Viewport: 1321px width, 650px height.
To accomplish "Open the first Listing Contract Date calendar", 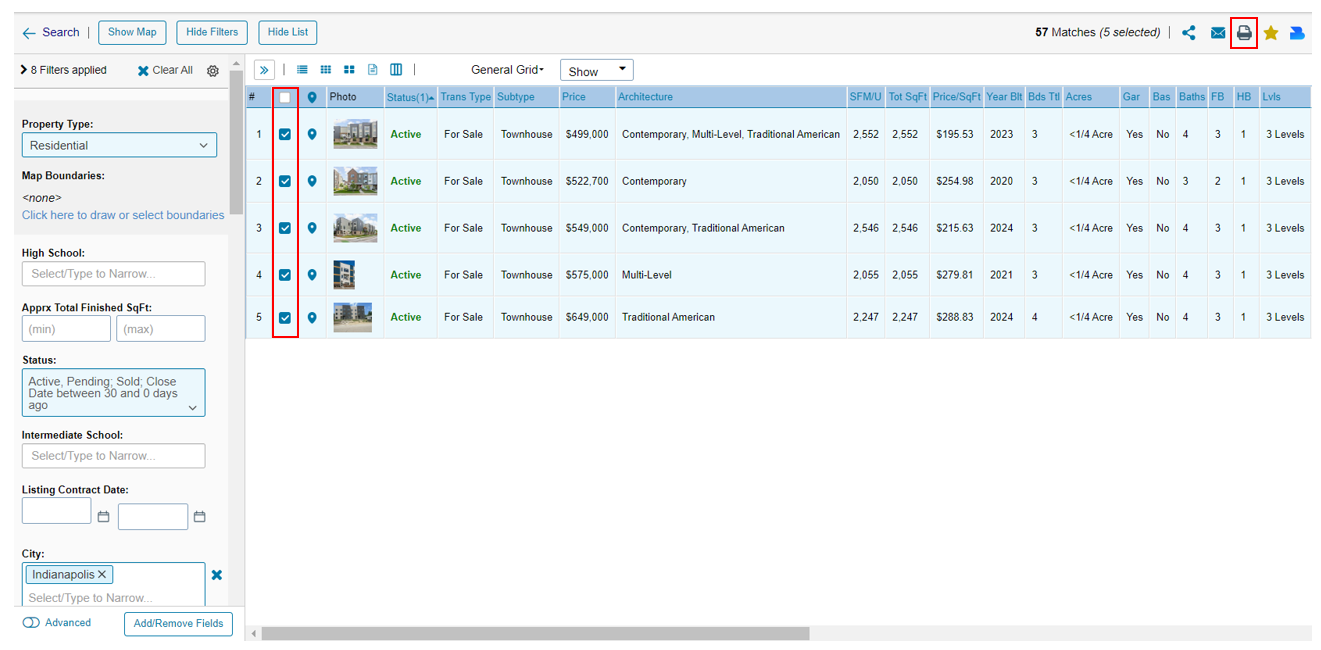I will click(103, 517).
